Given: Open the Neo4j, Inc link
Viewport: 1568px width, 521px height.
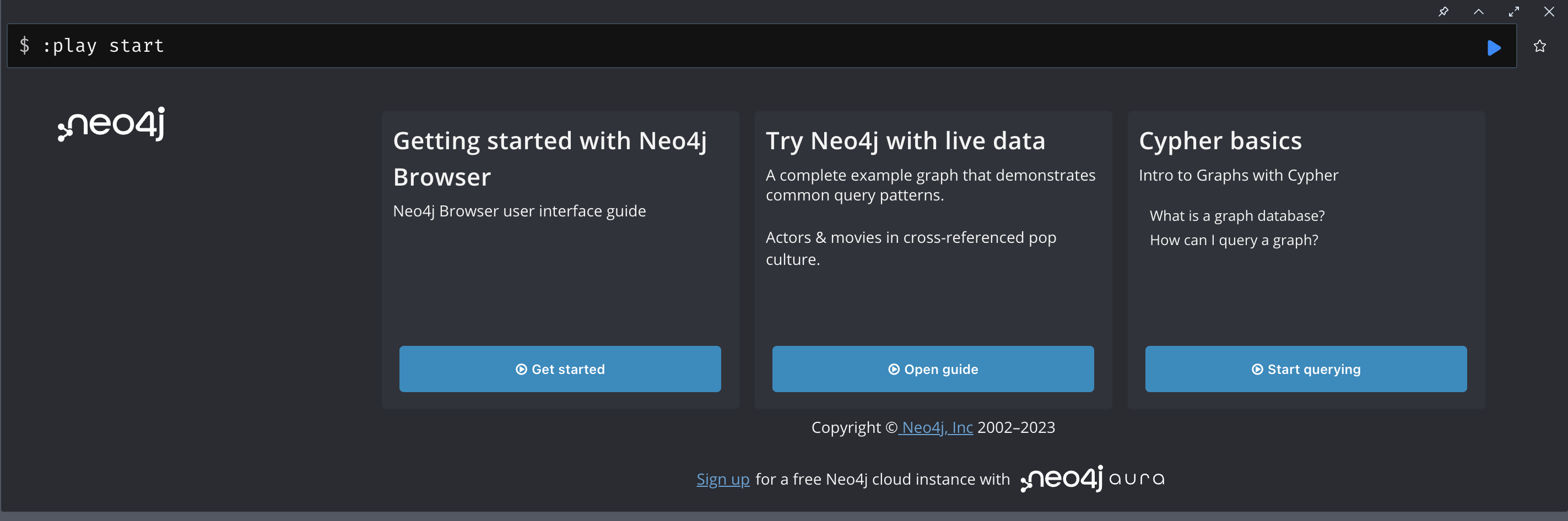Looking at the screenshot, I should click(936, 427).
